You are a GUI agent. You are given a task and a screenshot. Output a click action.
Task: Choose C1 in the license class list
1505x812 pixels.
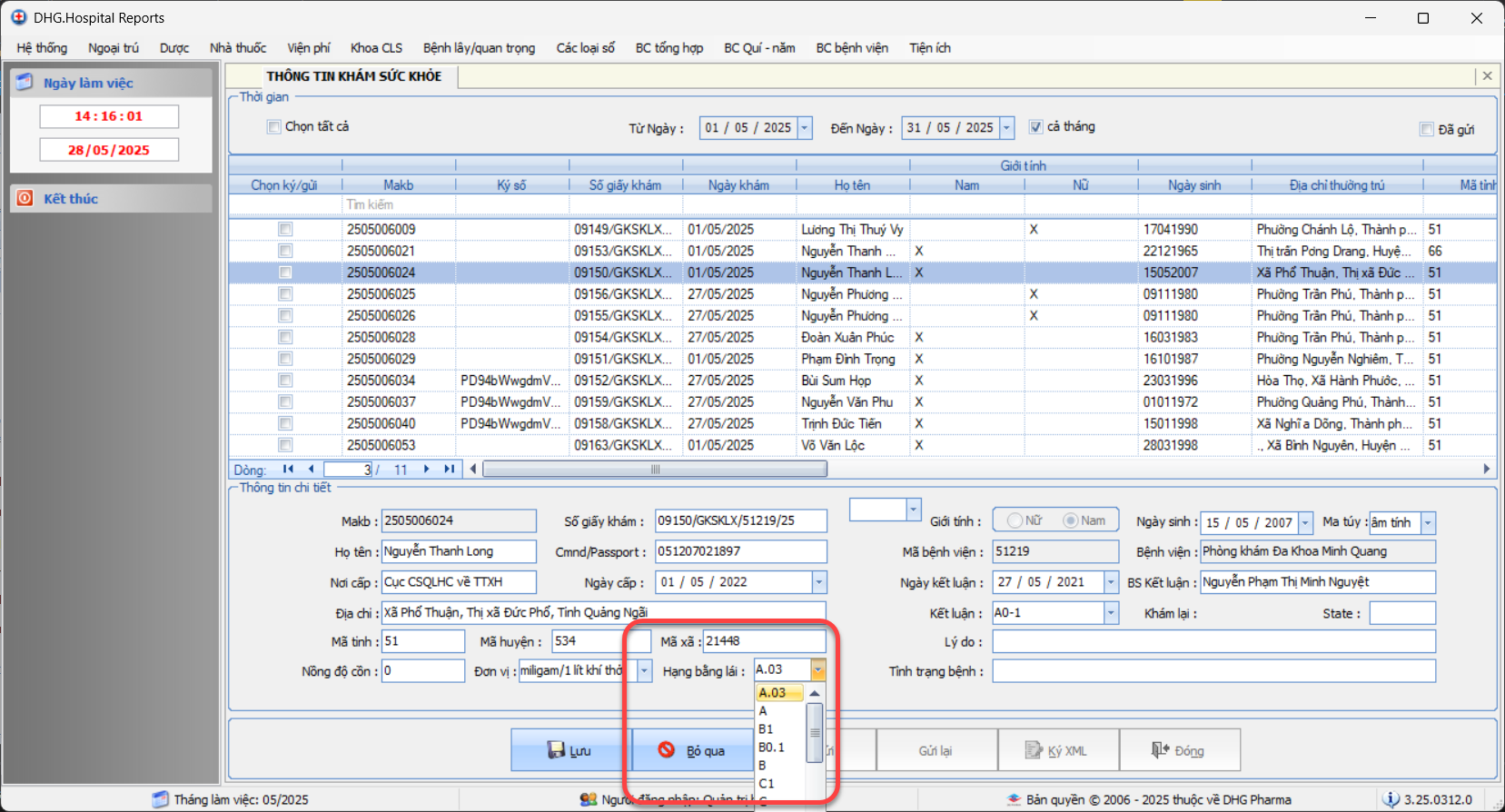click(780, 784)
